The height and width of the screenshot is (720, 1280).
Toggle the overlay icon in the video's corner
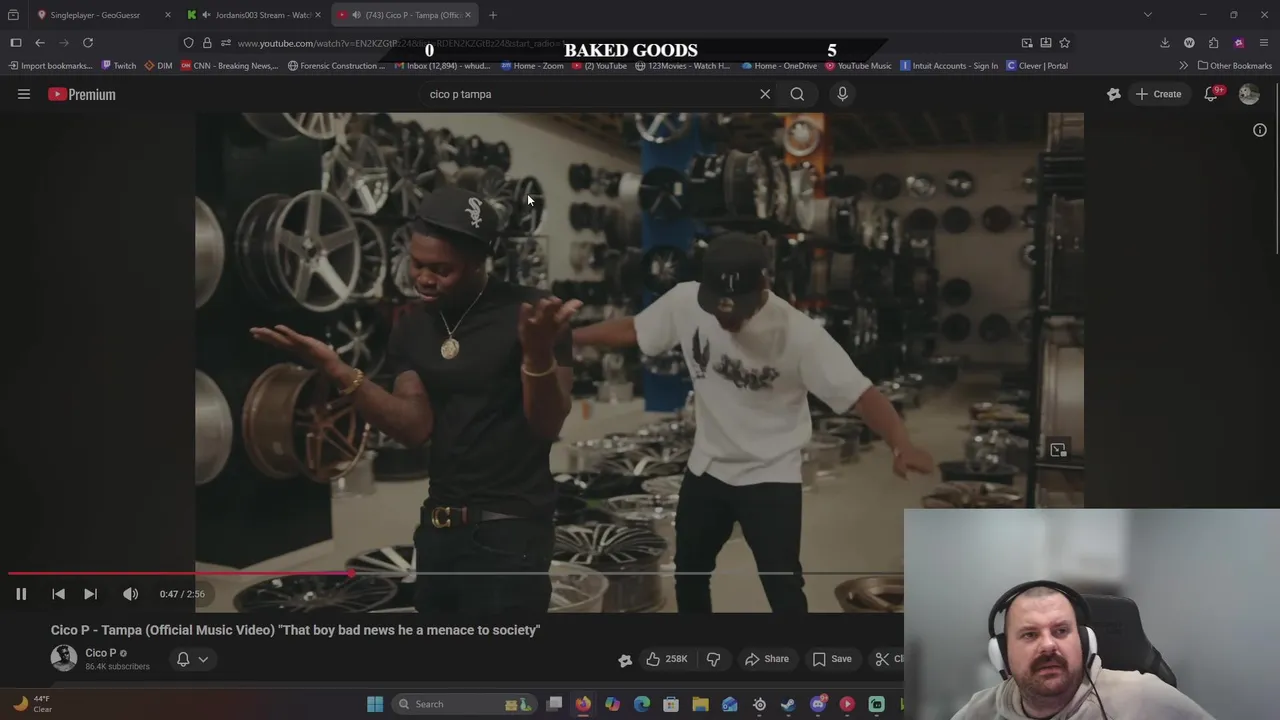tap(1059, 450)
